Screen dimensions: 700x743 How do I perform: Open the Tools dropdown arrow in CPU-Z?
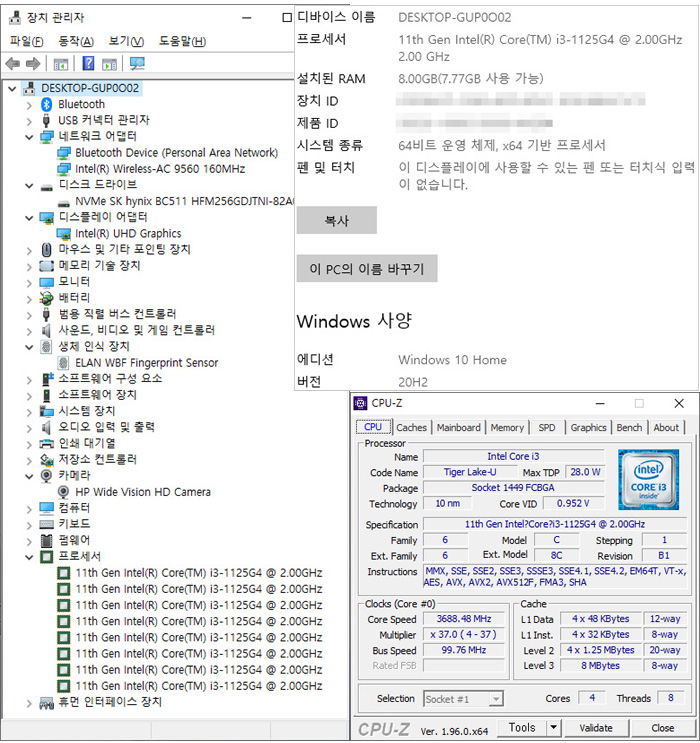click(554, 728)
